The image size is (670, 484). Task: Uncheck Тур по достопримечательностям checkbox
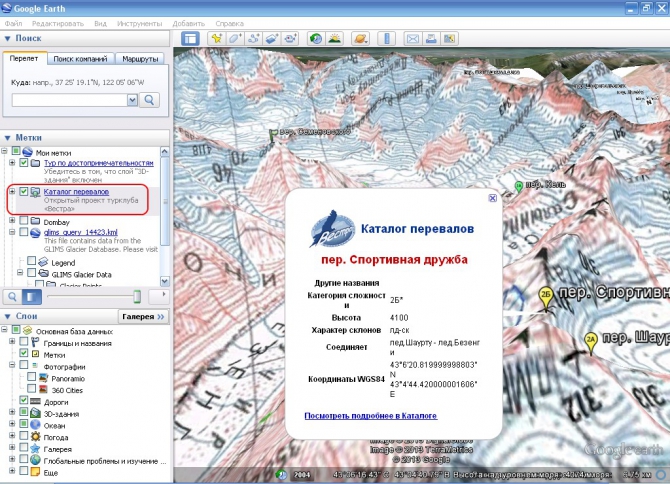(x=24, y=163)
